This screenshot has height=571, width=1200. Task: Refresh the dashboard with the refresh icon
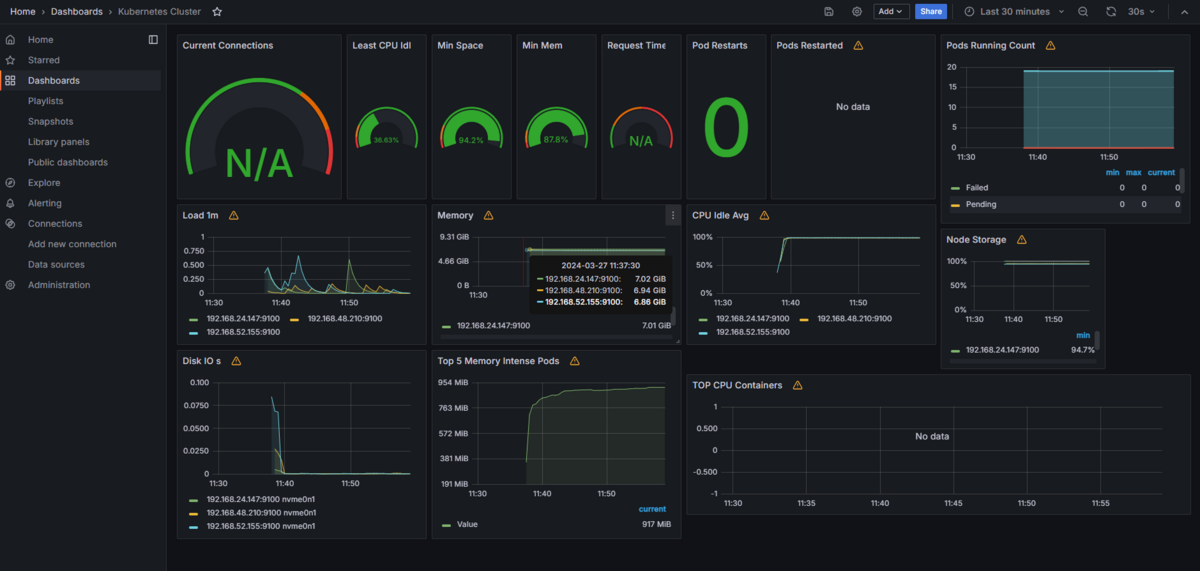(x=1111, y=12)
